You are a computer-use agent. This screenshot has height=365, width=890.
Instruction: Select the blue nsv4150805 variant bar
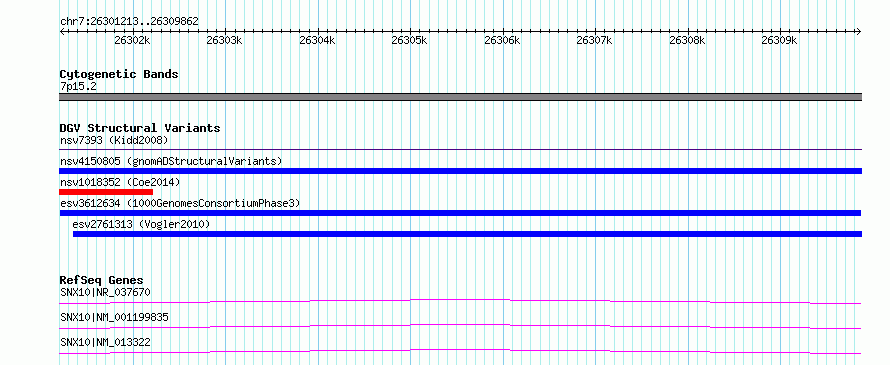tap(461, 171)
